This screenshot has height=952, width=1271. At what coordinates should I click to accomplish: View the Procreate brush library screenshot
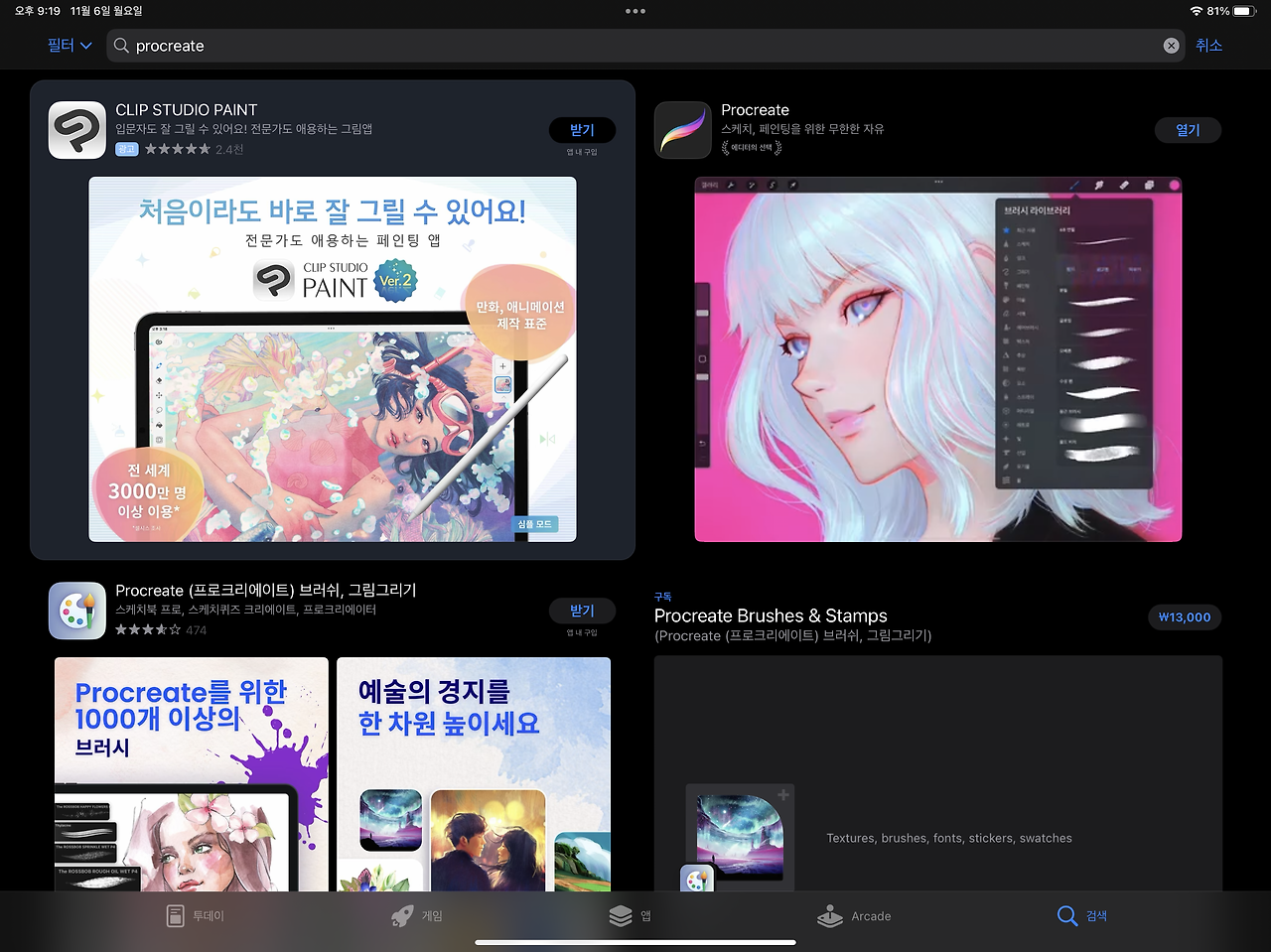click(938, 359)
